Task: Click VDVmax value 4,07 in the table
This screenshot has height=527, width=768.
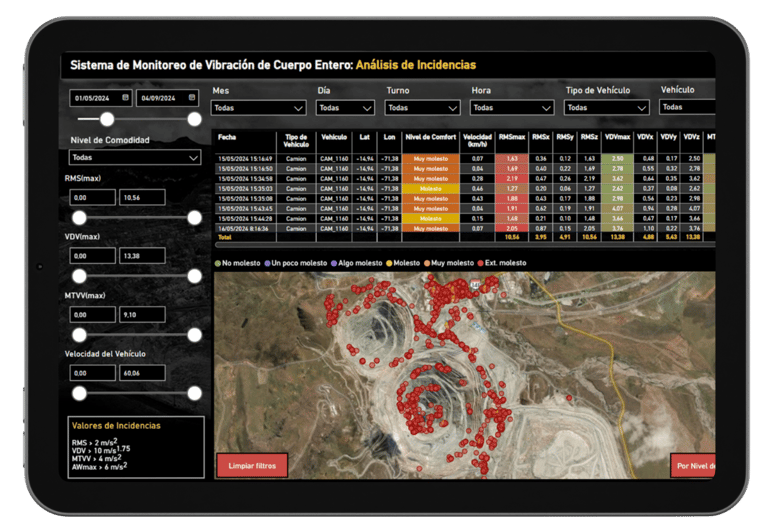Action: click(617, 209)
